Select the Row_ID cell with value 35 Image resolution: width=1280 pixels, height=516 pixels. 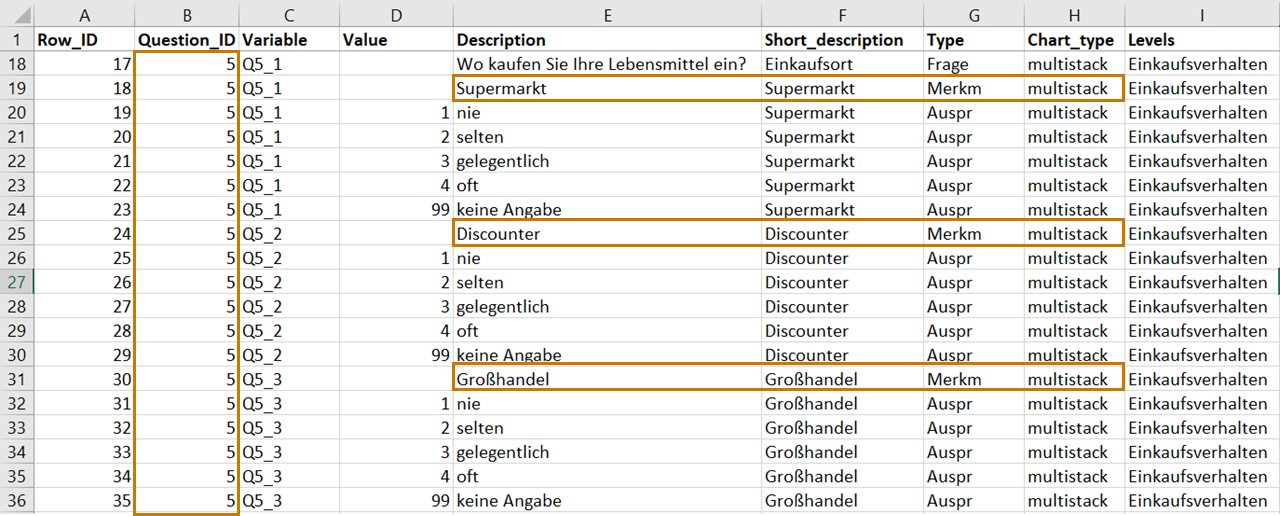point(84,500)
